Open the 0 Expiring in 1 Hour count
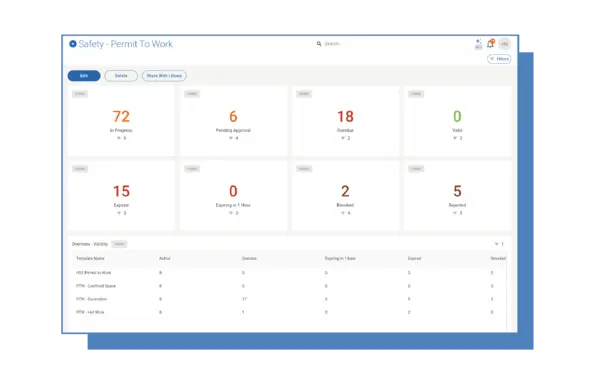Screen dimensions: 600x373 [233, 191]
